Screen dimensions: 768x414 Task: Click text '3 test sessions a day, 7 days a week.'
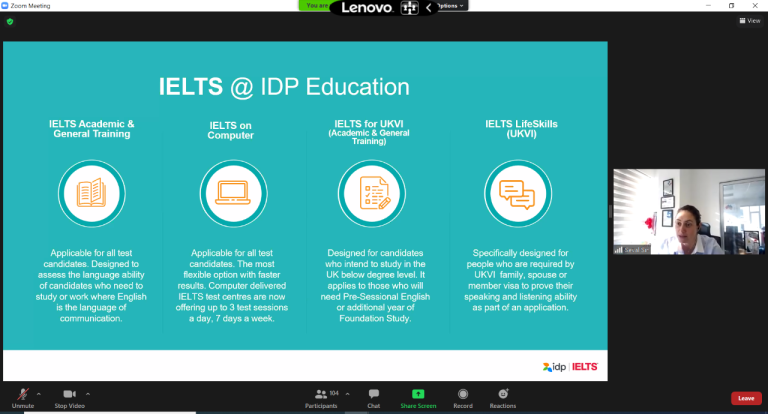(x=232, y=313)
